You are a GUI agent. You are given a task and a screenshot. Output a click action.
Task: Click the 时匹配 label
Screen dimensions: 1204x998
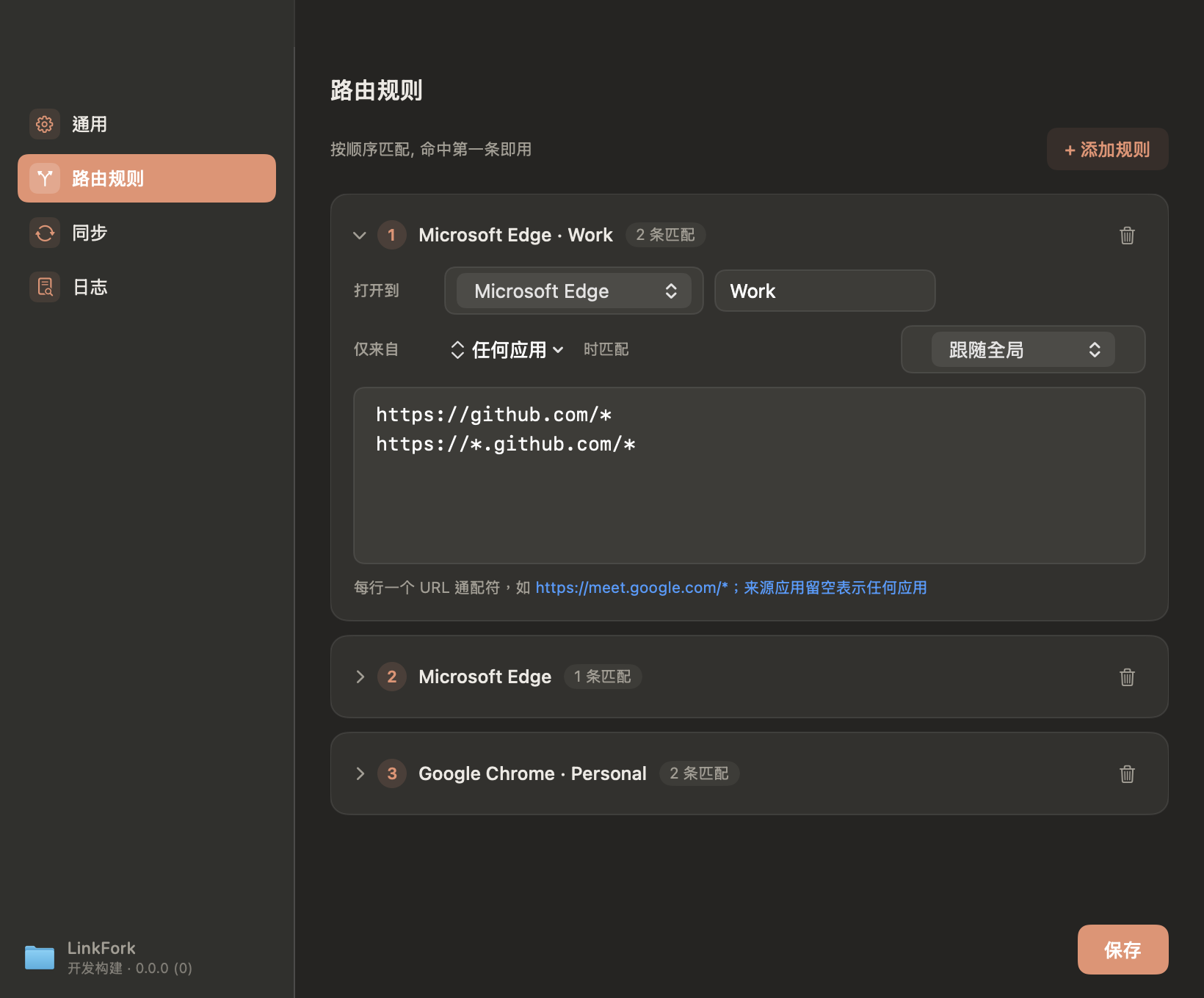(606, 349)
